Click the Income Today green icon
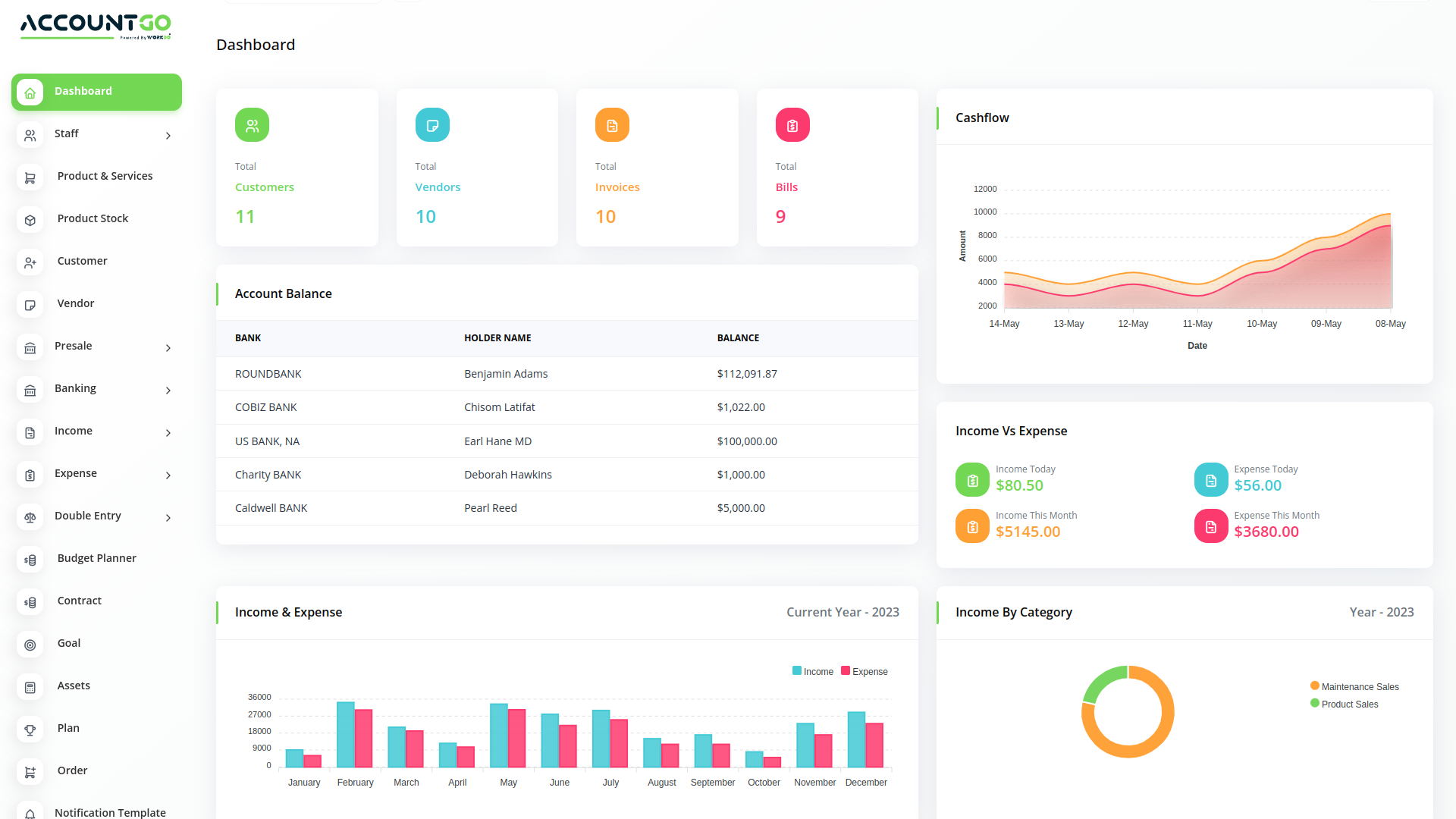The image size is (1456, 819). [x=972, y=480]
